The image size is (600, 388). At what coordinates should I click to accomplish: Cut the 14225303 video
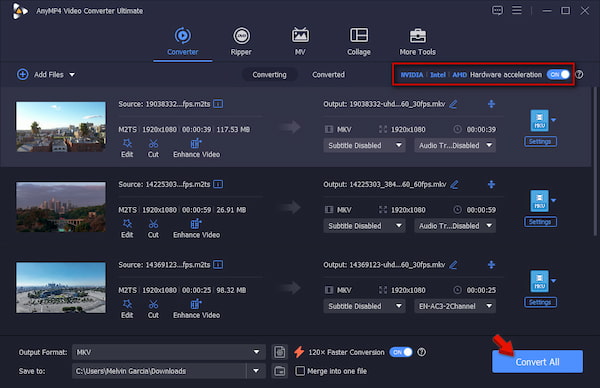(x=153, y=229)
